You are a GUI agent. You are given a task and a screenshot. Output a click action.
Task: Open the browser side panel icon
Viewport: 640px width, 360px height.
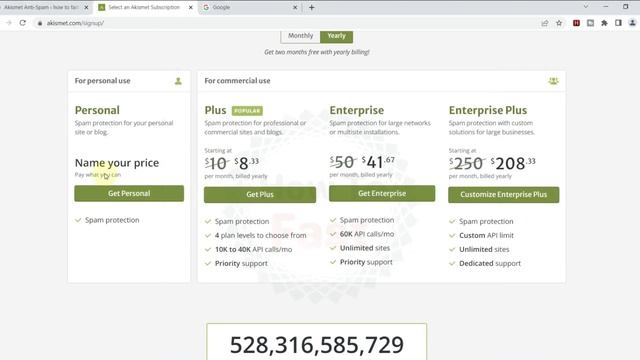(618, 23)
